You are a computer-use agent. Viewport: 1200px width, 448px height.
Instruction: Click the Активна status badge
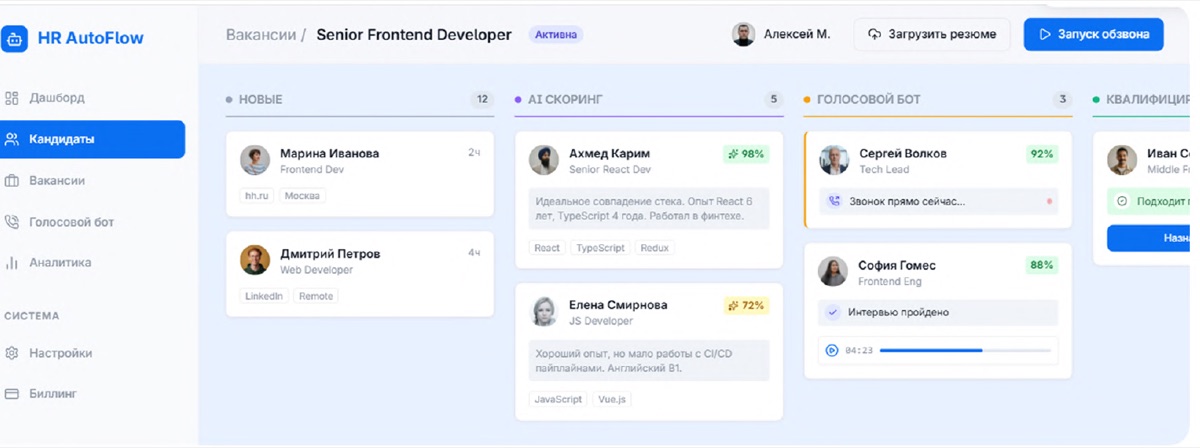tap(555, 34)
